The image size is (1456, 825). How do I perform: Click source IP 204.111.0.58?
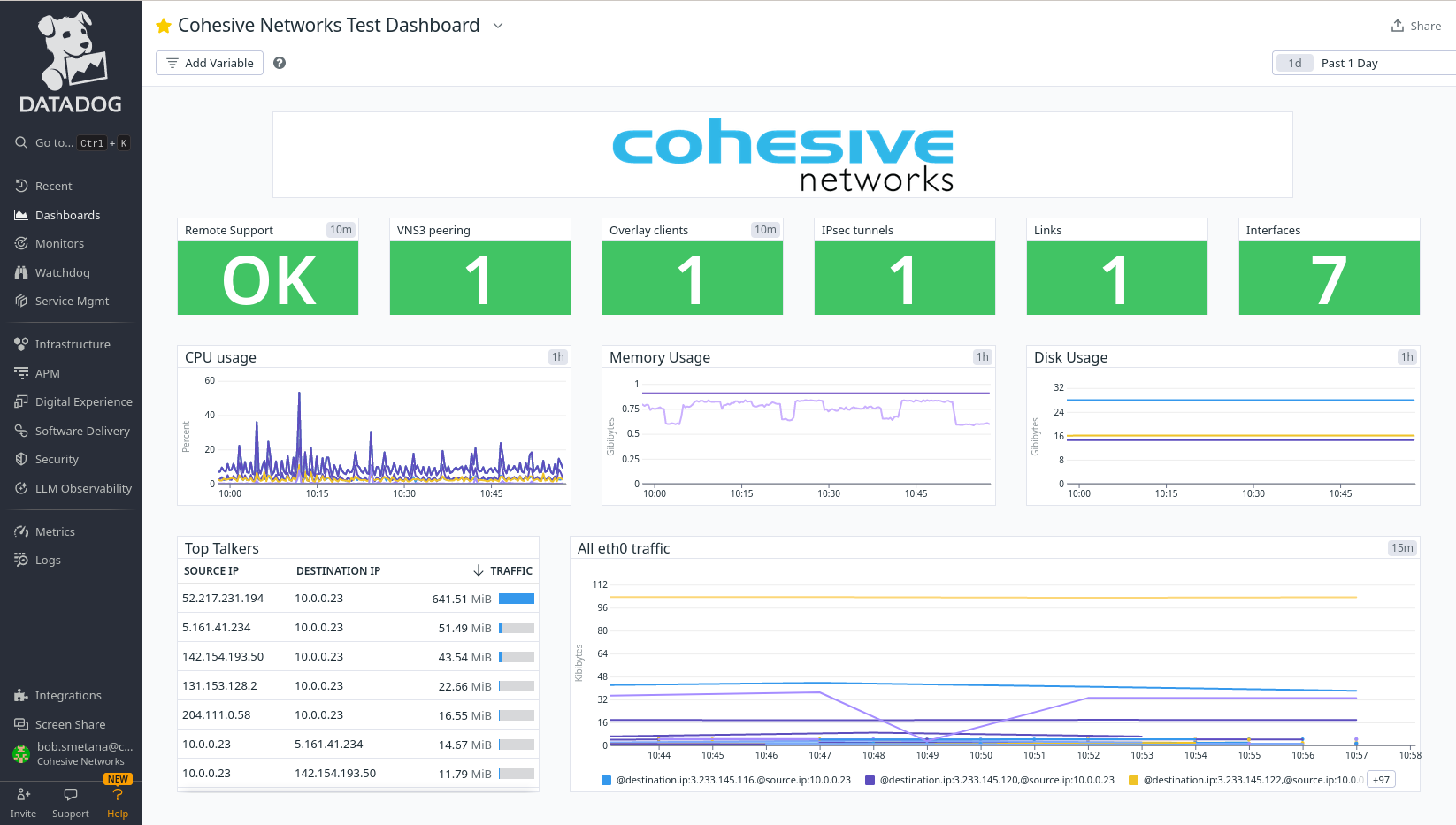[x=217, y=715]
